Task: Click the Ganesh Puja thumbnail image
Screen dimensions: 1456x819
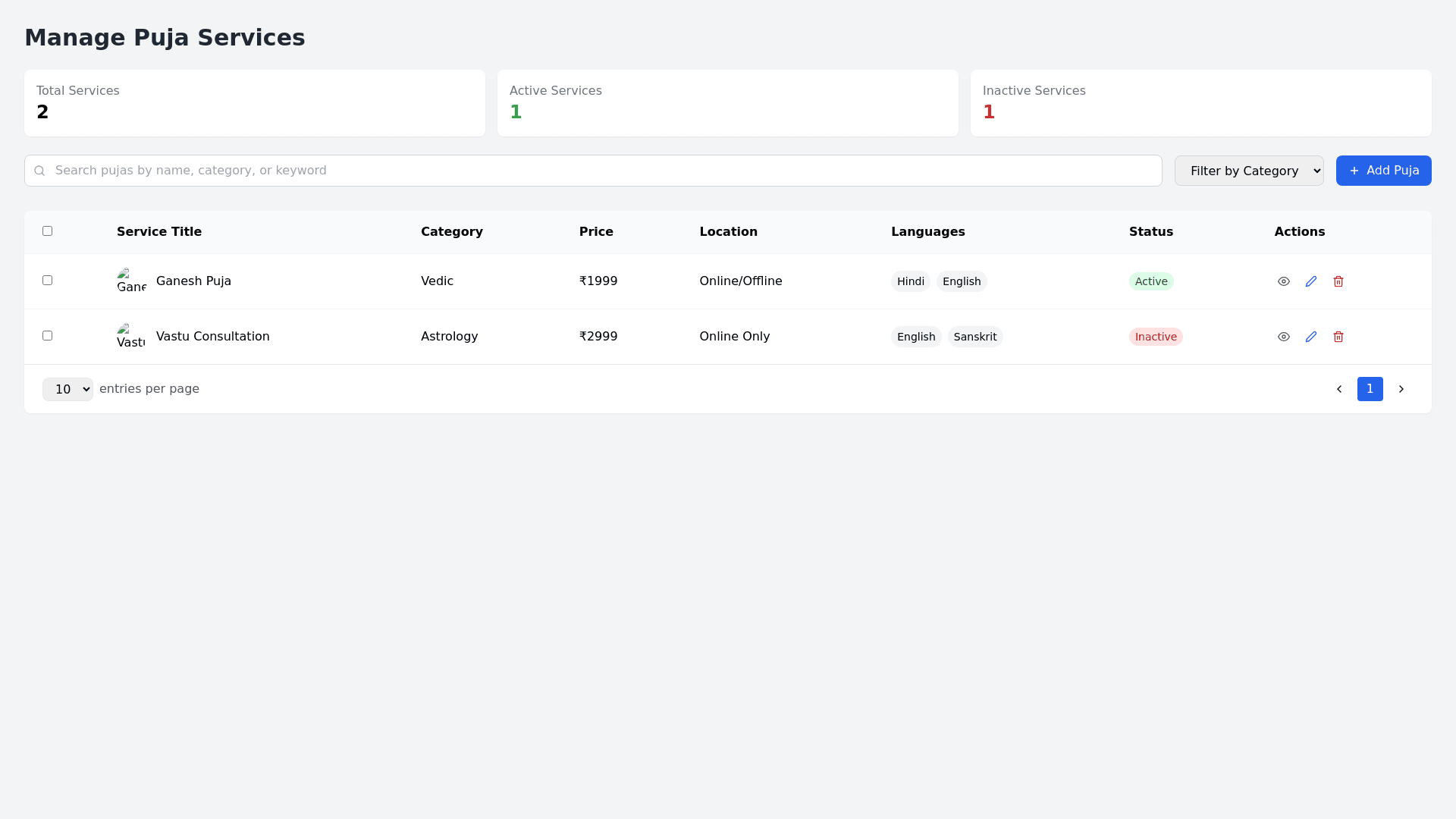Action: click(131, 281)
